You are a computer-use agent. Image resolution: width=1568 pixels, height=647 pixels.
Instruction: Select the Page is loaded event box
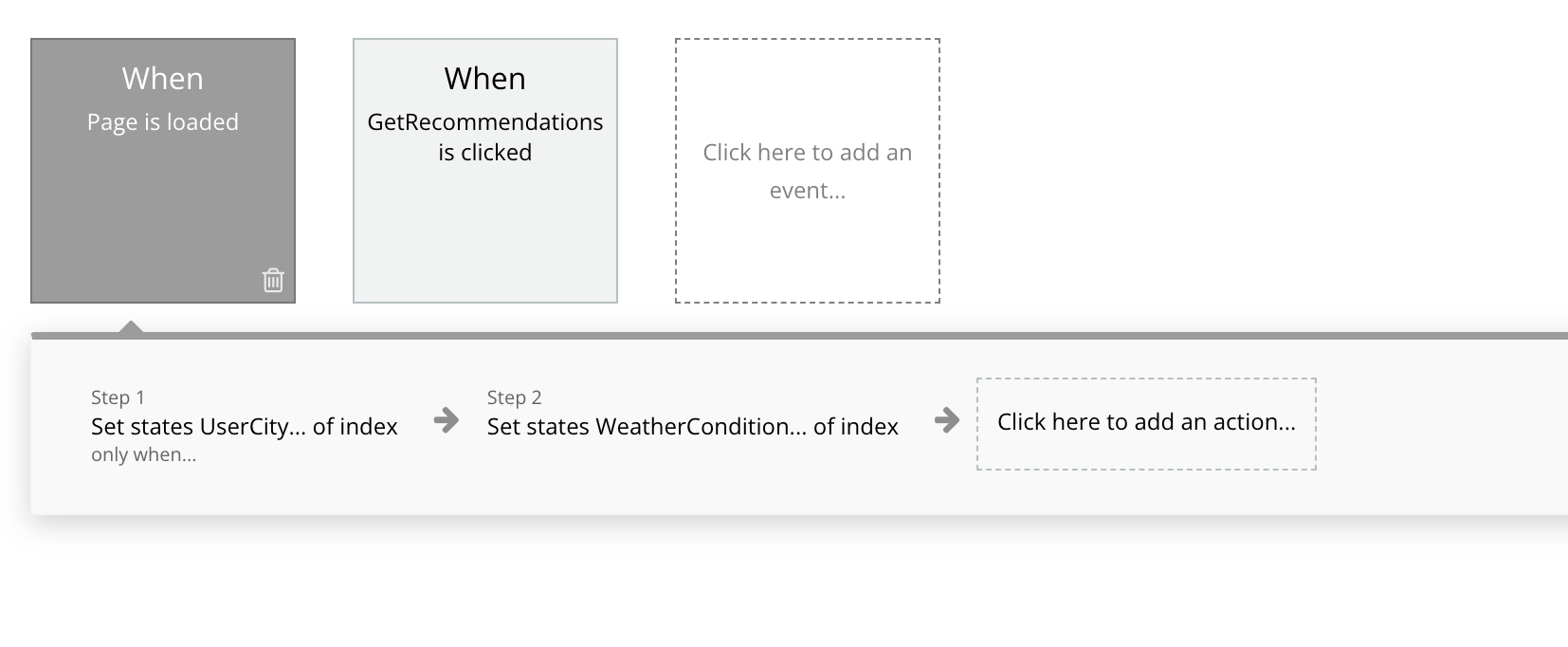163,190
